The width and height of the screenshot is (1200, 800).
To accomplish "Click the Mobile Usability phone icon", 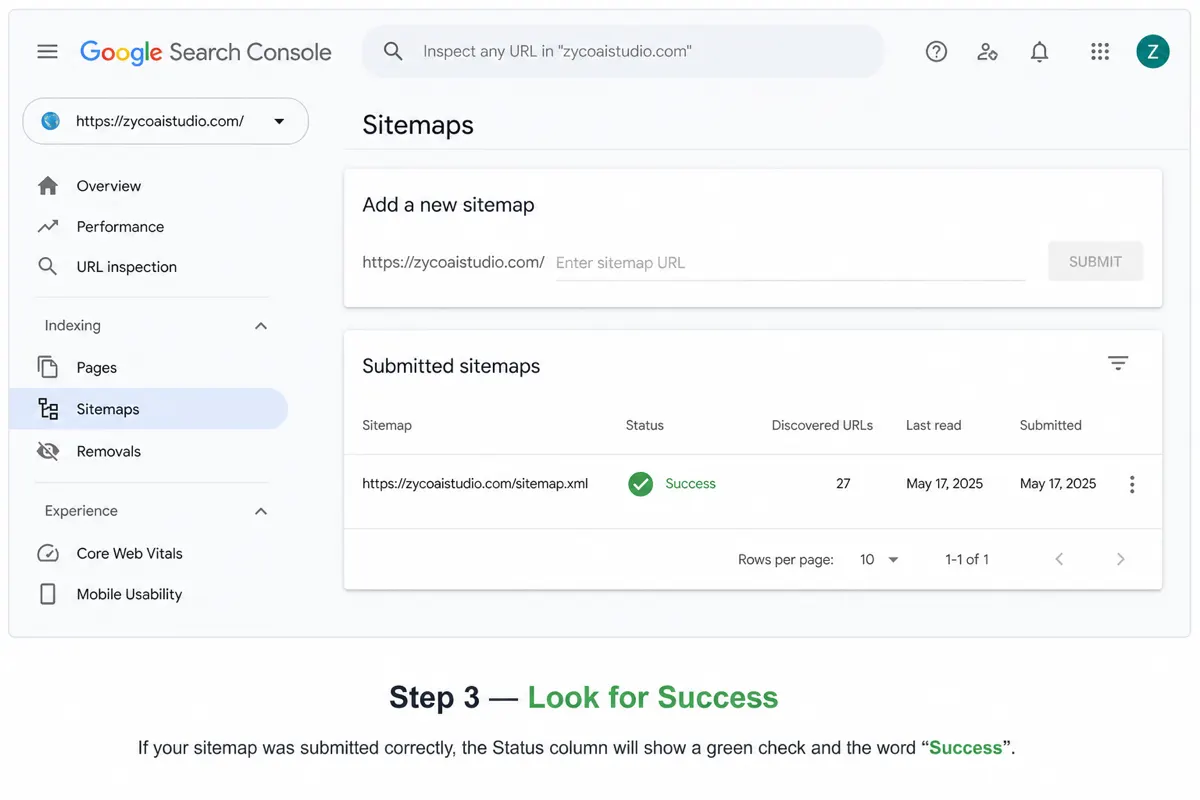I will (47, 594).
